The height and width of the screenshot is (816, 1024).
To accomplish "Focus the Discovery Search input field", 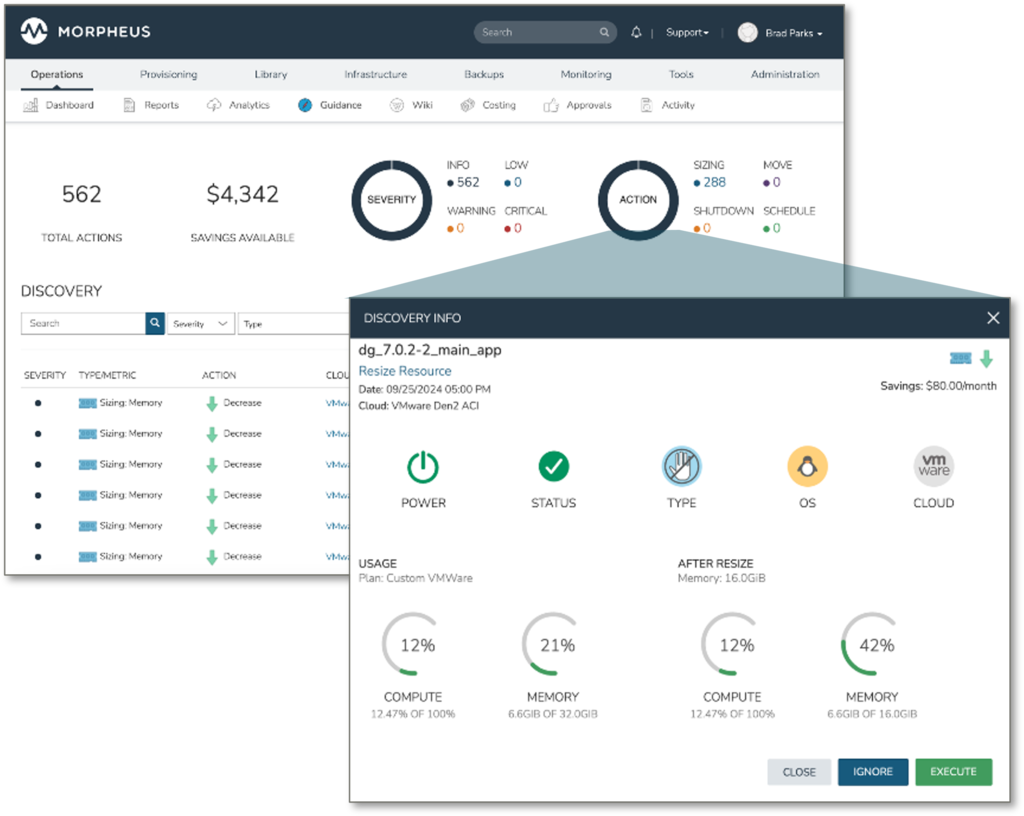I will (x=84, y=323).
